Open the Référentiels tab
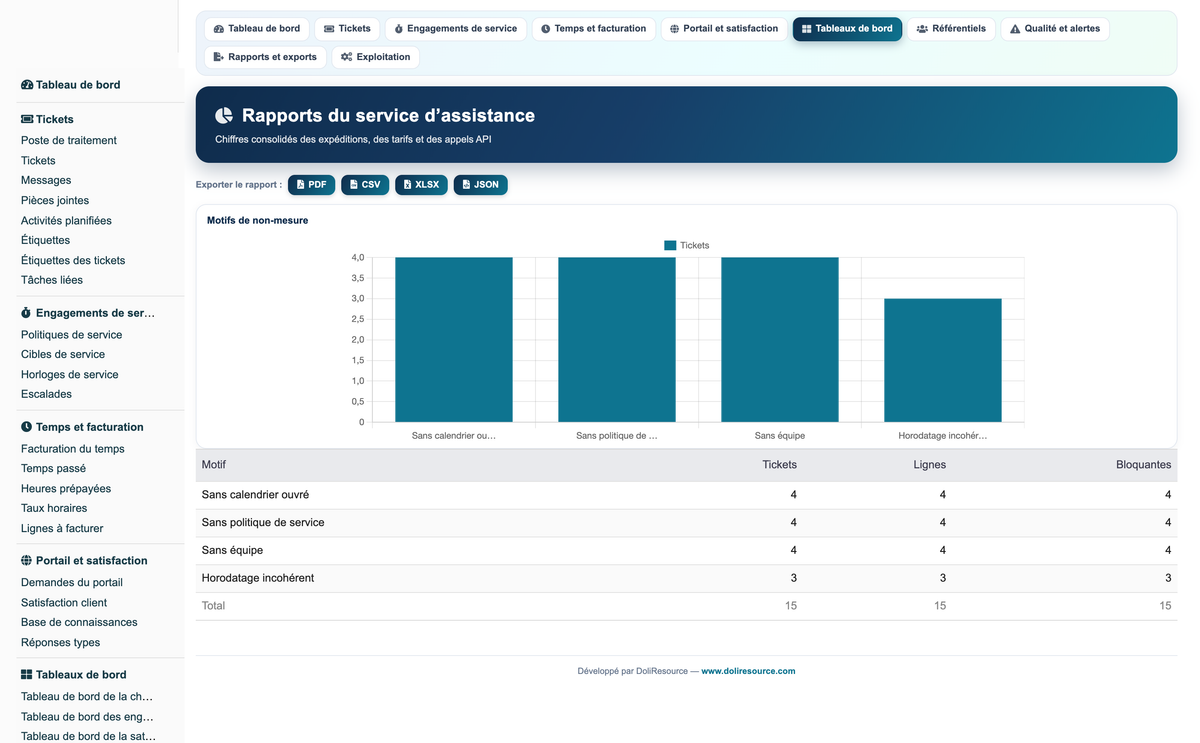This screenshot has height=743, width=1200. point(951,29)
